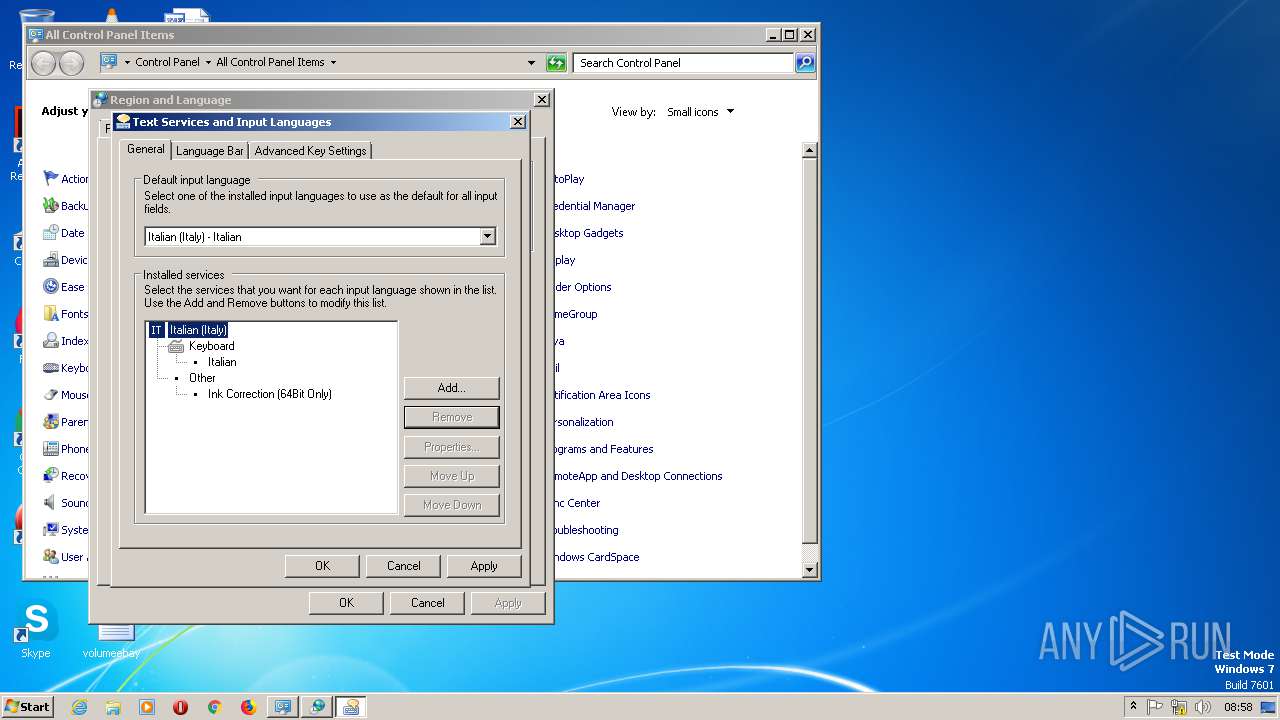
Task: Open Devices icon in Control Panel list
Action: (51, 259)
